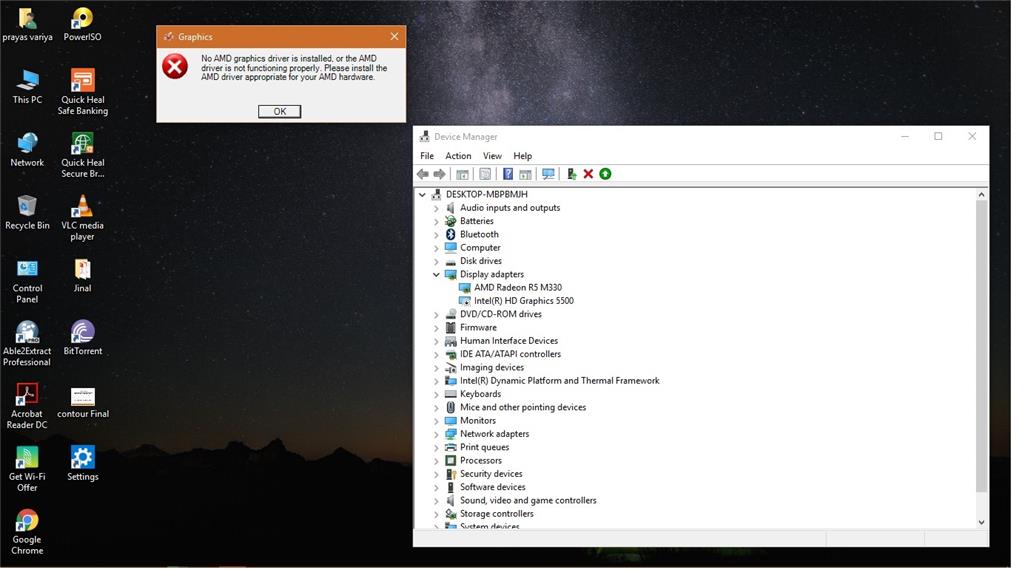Image resolution: width=1024 pixels, height=569 pixels.
Task: Select the BitTorrent desktop icon
Action: tap(83, 339)
